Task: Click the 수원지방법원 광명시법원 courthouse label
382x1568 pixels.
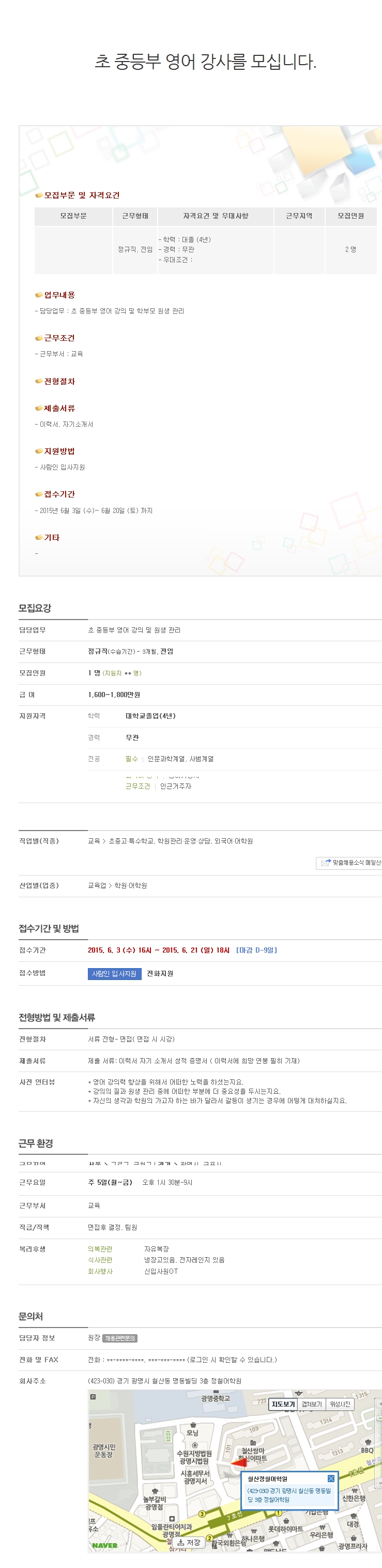Action: [194, 1457]
